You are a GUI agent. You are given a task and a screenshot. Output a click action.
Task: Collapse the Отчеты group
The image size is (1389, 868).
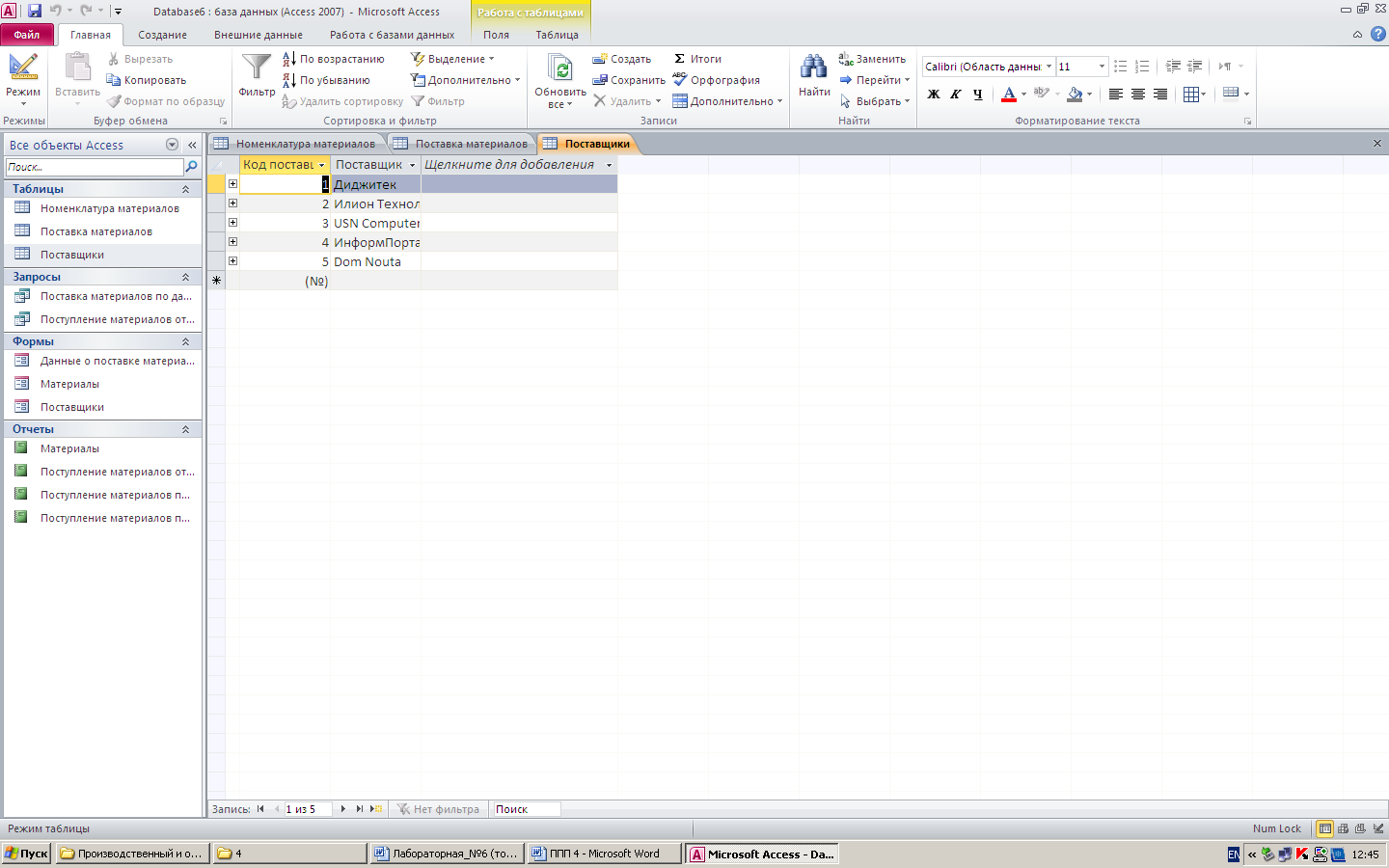185,429
